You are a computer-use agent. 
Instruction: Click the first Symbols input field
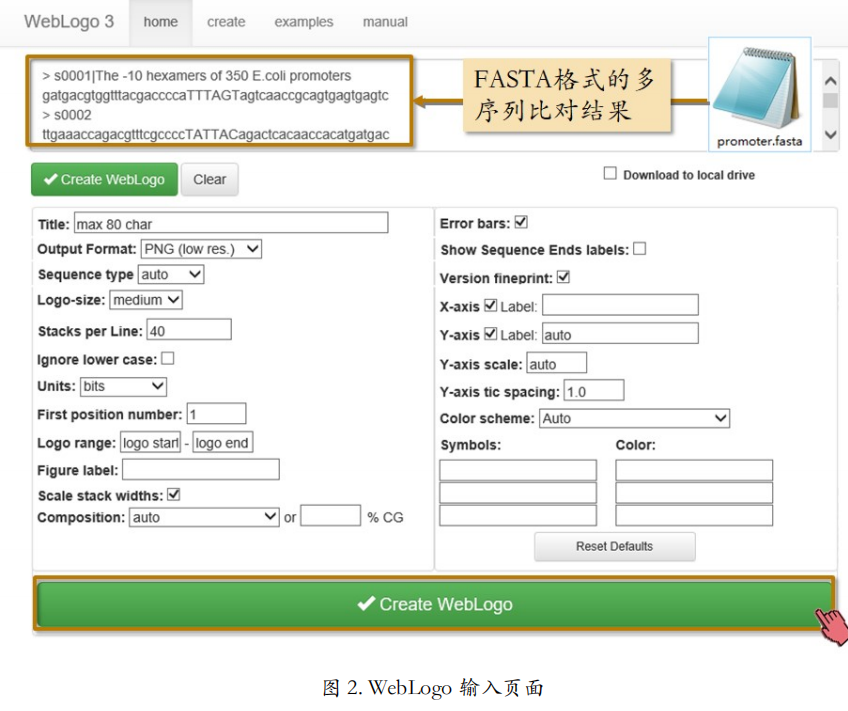(x=518, y=470)
